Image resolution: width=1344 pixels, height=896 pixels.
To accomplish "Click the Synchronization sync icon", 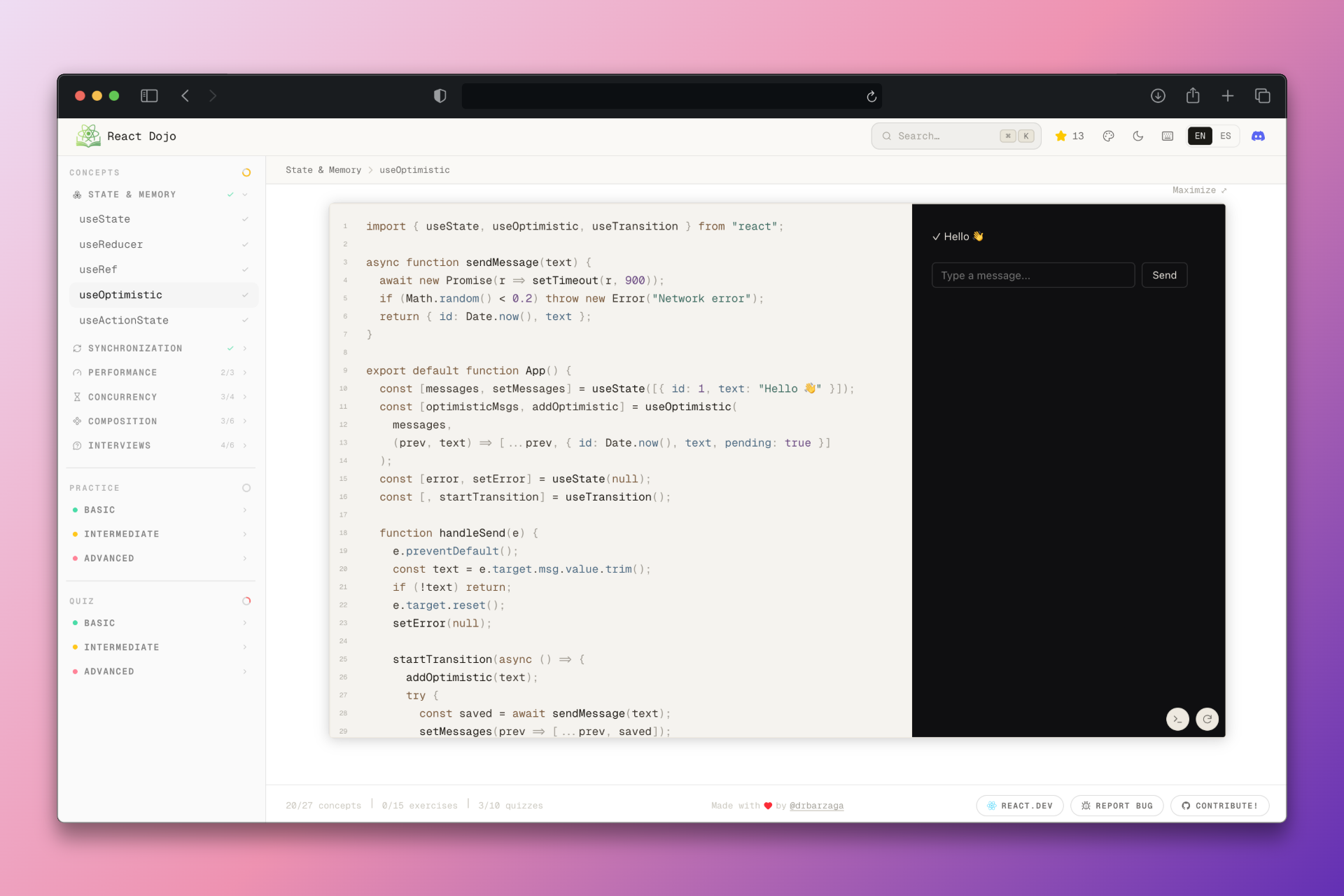I will [x=77, y=348].
